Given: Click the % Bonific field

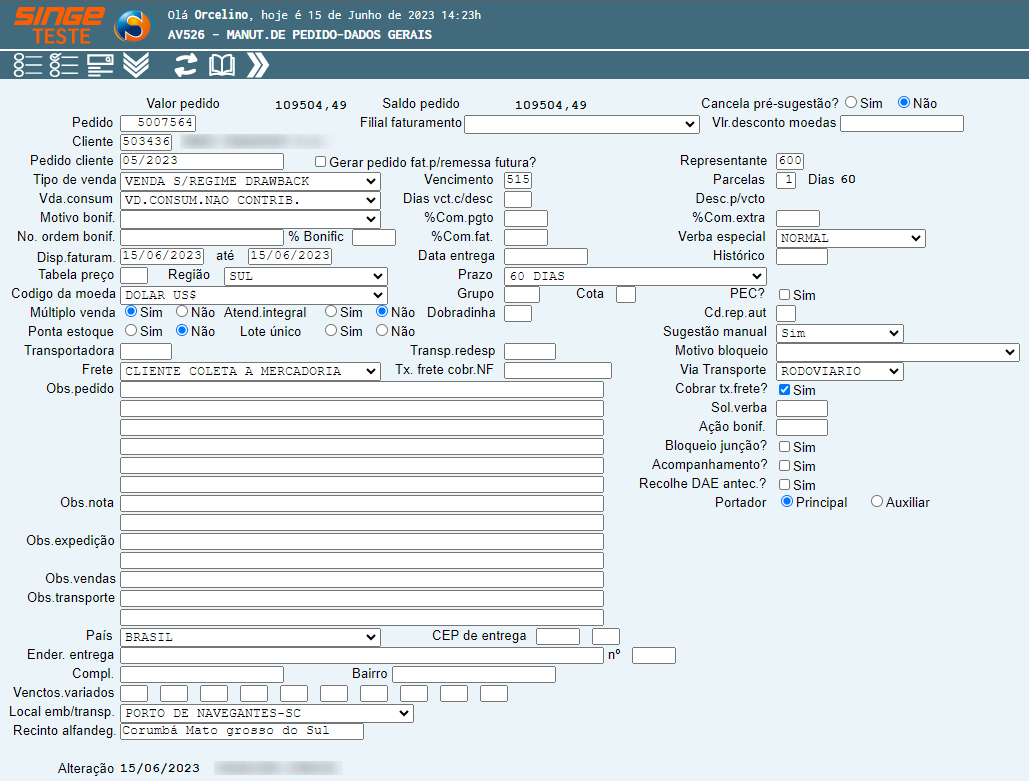Looking at the screenshot, I should coord(374,237).
